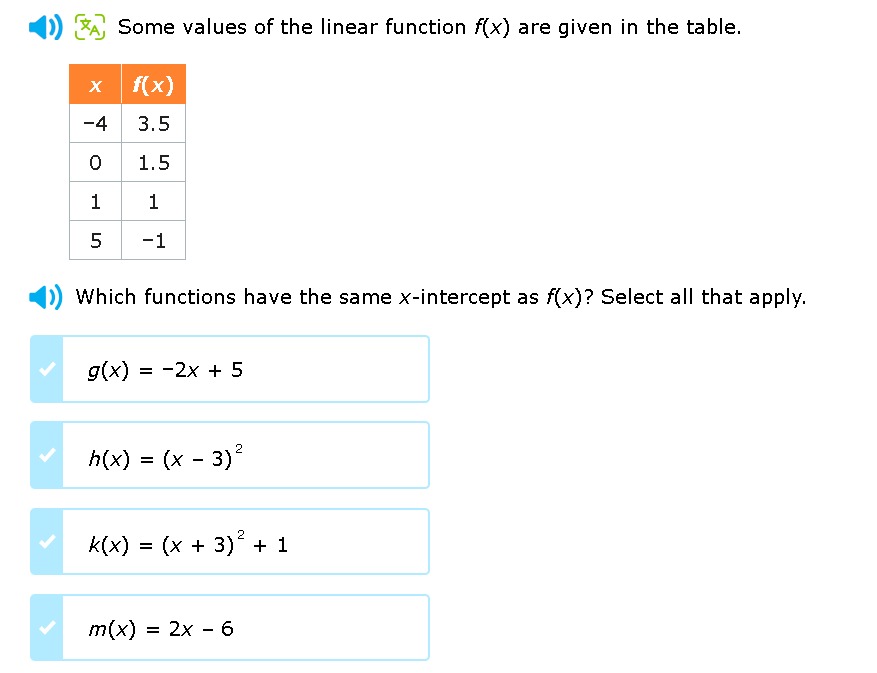The image size is (877, 673).
Task: Click the table cell showing 3.5
Action: tap(153, 124)
